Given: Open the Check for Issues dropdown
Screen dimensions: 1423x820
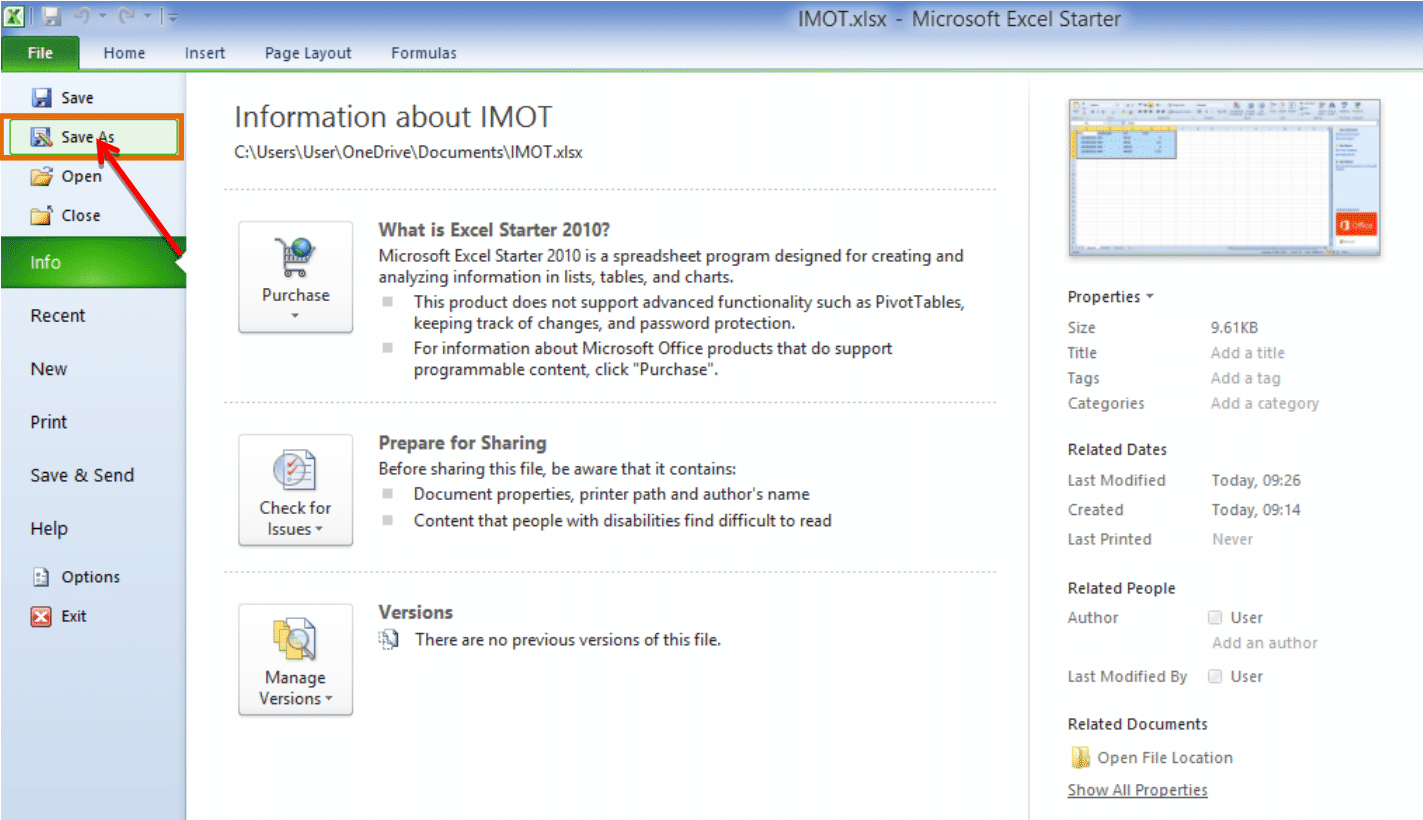Looking at the screenshot, I should pyautogui.click(x=295, y=490).
